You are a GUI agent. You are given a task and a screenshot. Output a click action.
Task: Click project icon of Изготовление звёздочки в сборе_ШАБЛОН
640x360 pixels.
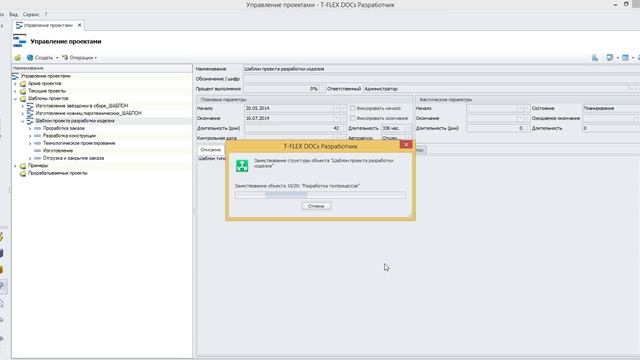30,106
